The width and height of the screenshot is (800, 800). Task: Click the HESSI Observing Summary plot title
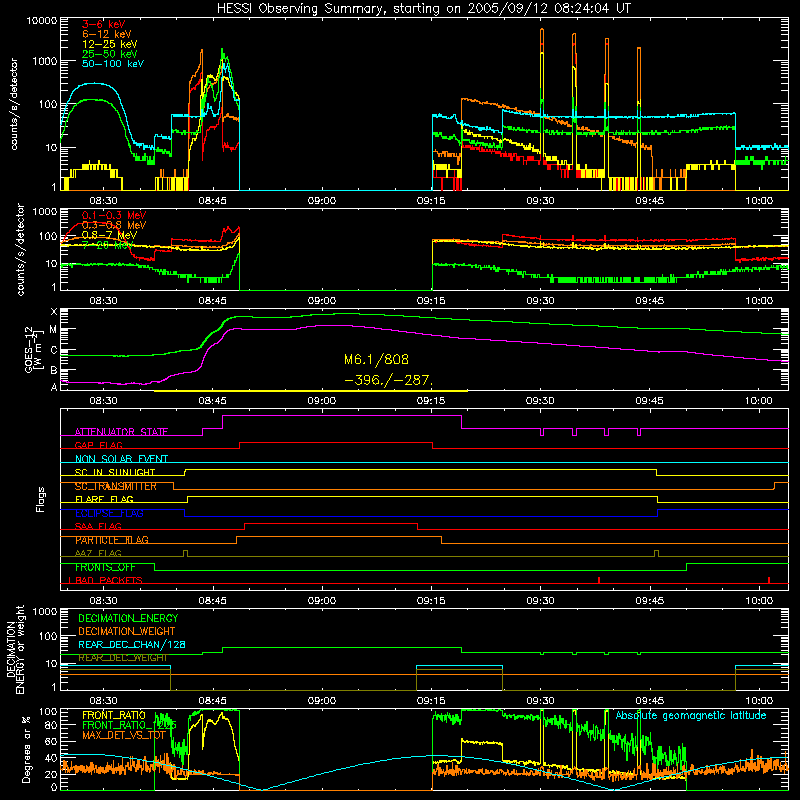coord(423,9)
